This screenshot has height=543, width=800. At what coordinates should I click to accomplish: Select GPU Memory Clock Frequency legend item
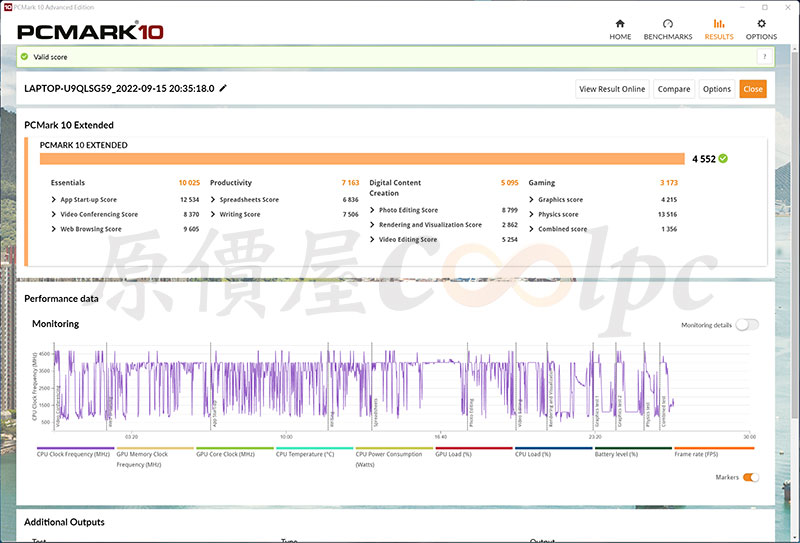[x=155, y=459]
